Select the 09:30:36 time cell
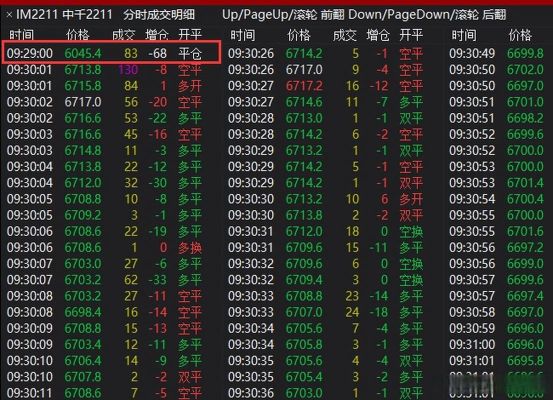 pos(251,393)
